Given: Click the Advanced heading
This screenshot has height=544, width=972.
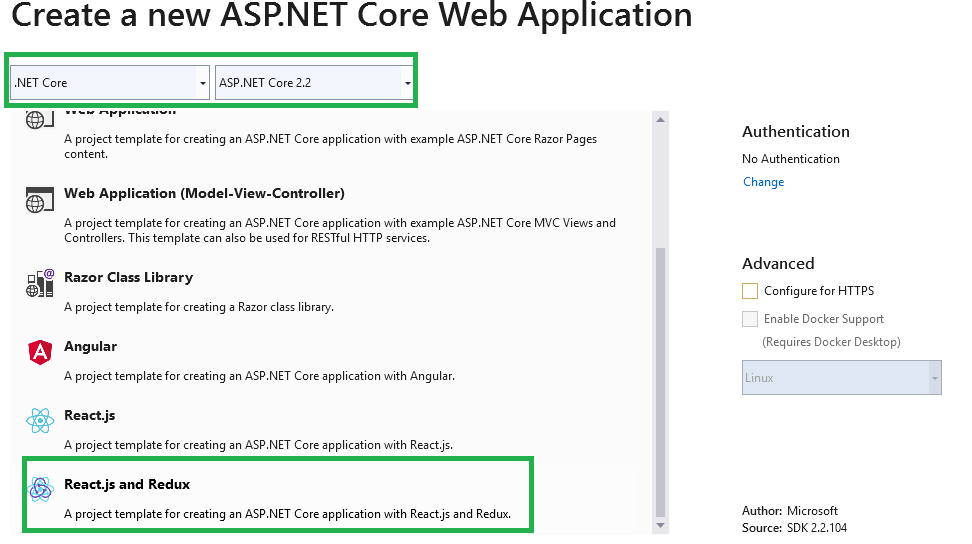Looking at the screenshot, I should (x=779, y=263).
